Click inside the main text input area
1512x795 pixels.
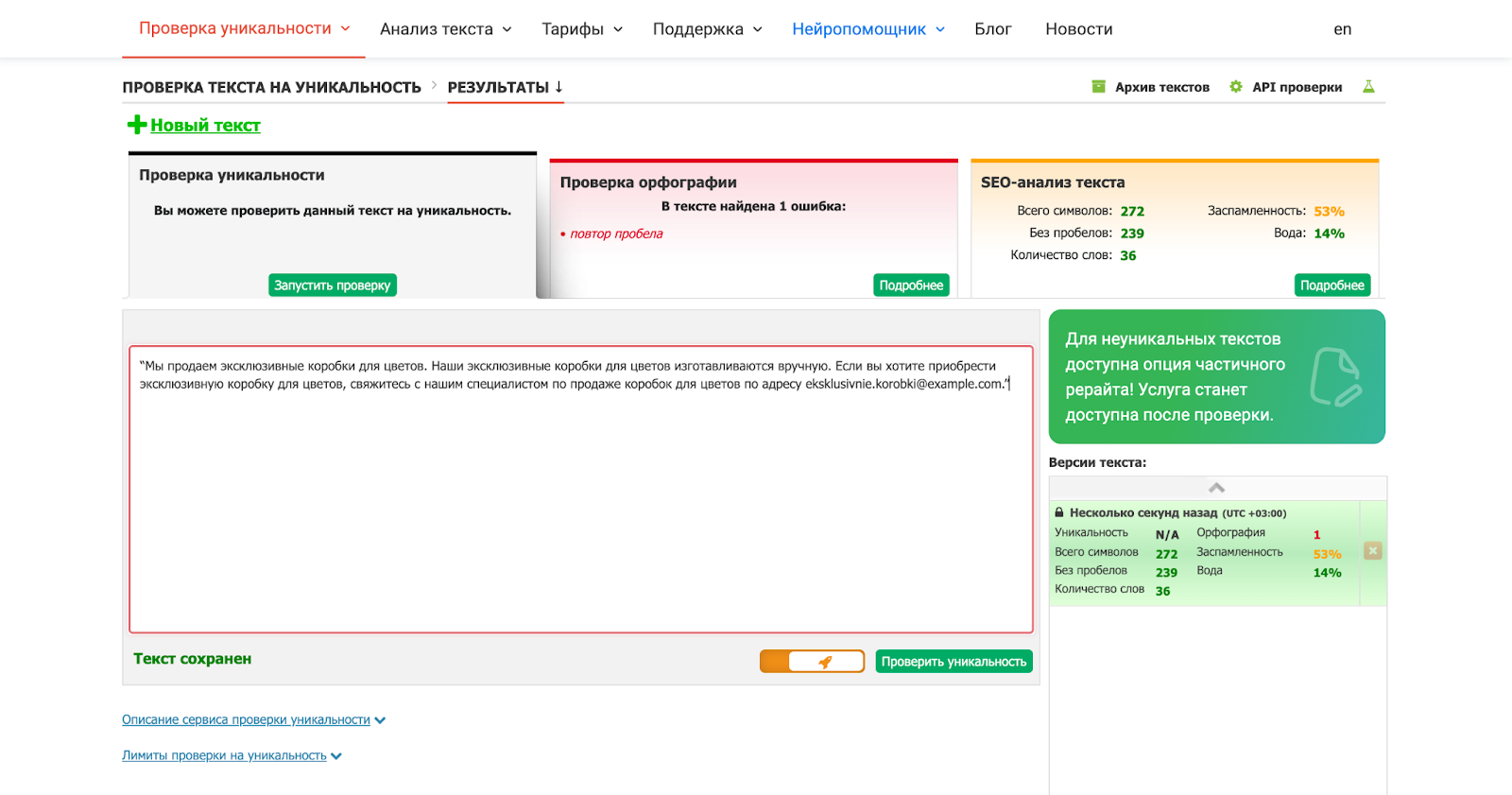[580, 489]
